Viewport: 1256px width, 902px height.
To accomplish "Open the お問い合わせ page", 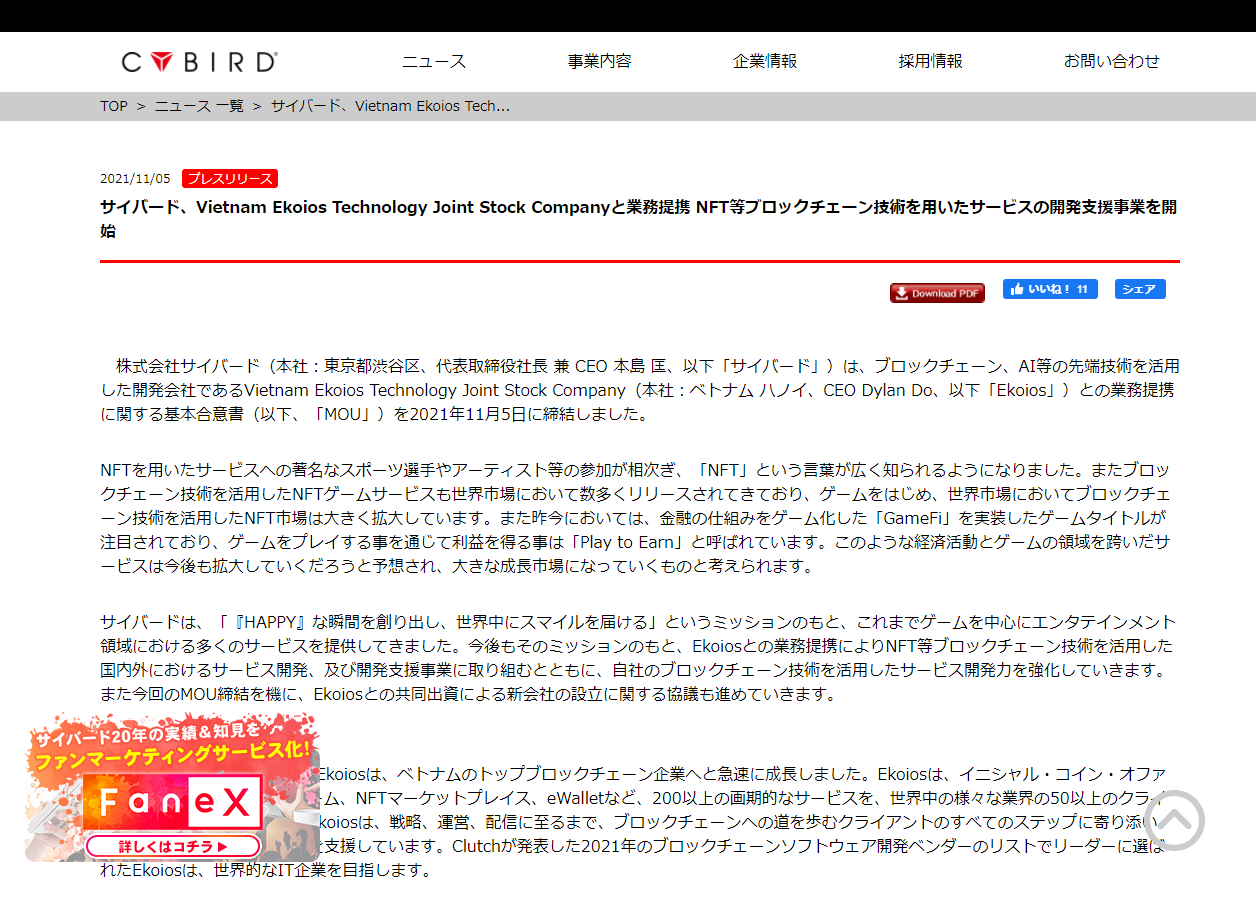I will point(1112,61).
